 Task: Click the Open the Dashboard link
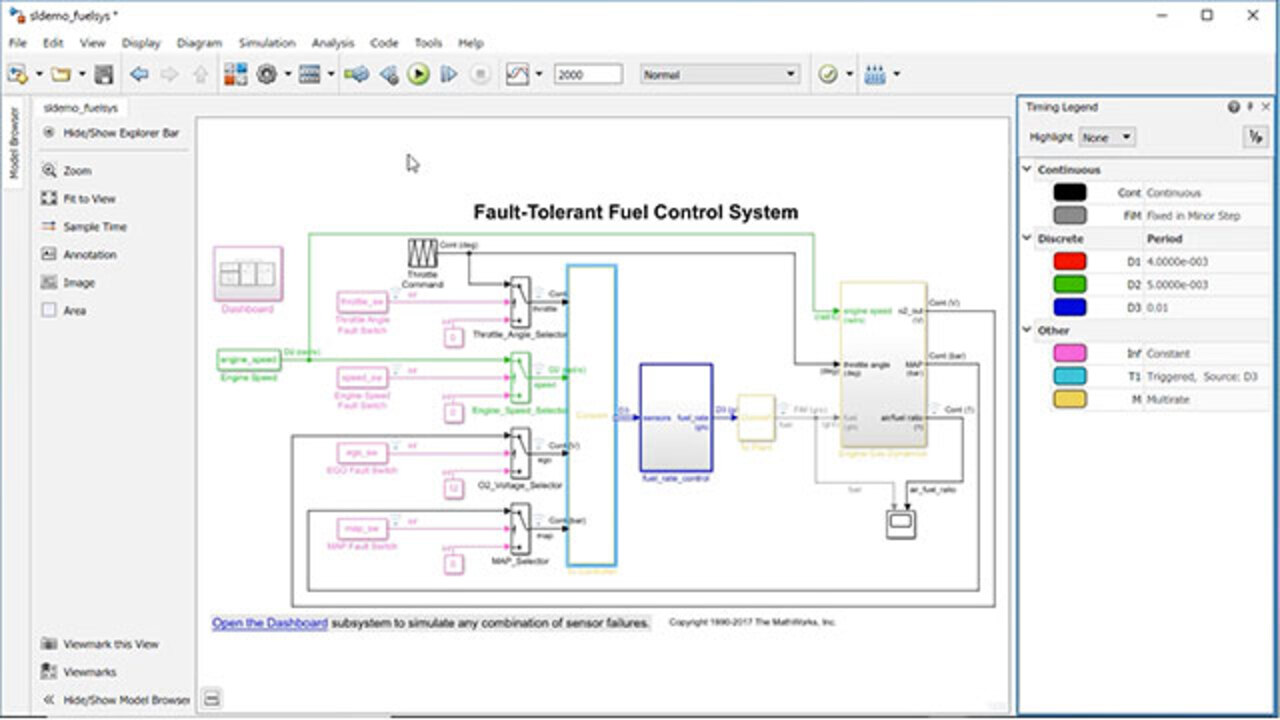pos(269,623)
